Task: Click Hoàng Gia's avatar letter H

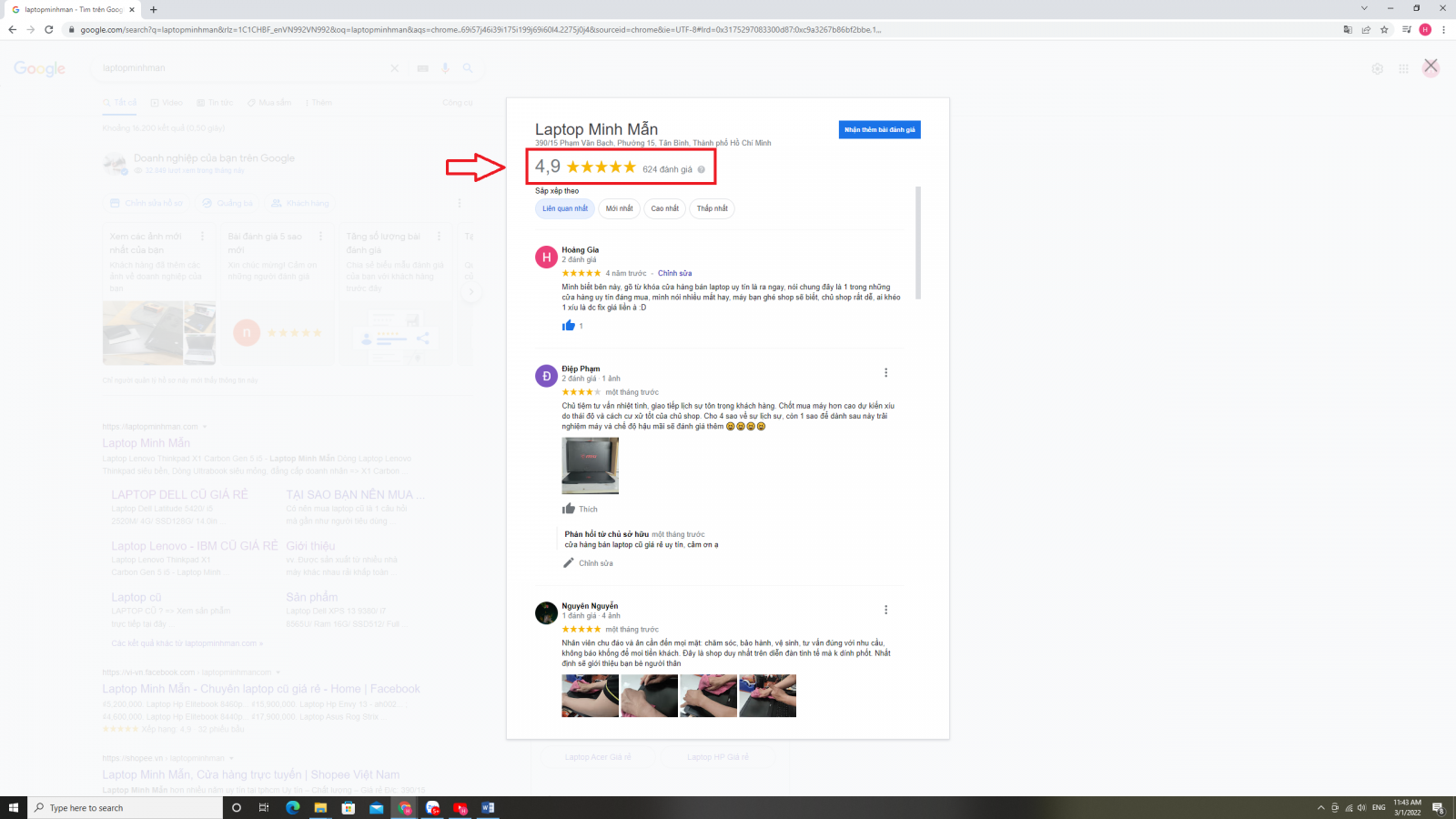Action: click(546, 257)
